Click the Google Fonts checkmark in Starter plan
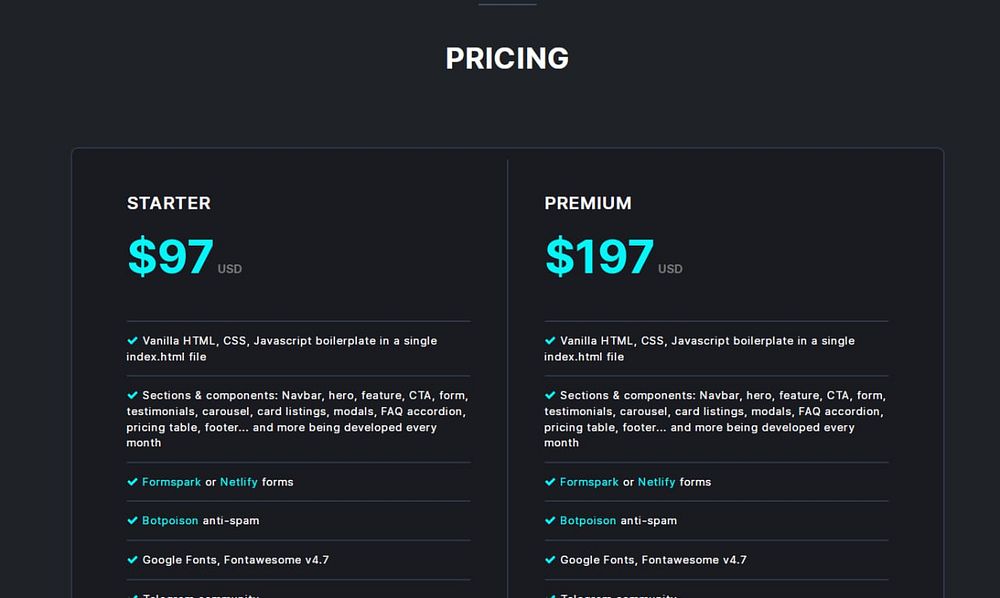Viewport: 1000px width, 598px height. click(132, 560)
